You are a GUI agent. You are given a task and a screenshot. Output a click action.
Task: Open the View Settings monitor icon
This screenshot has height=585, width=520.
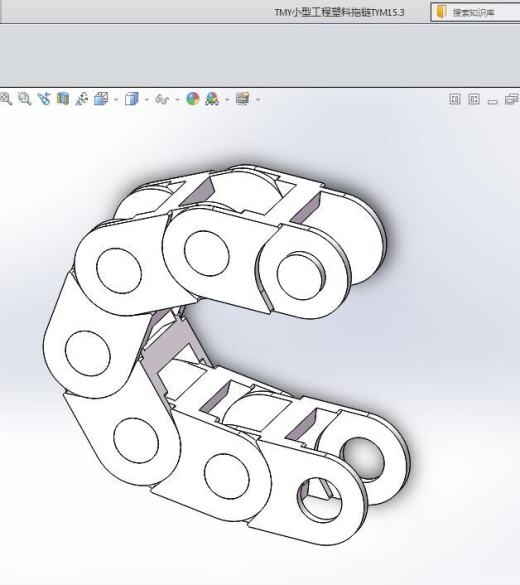[x=242, y=99]
